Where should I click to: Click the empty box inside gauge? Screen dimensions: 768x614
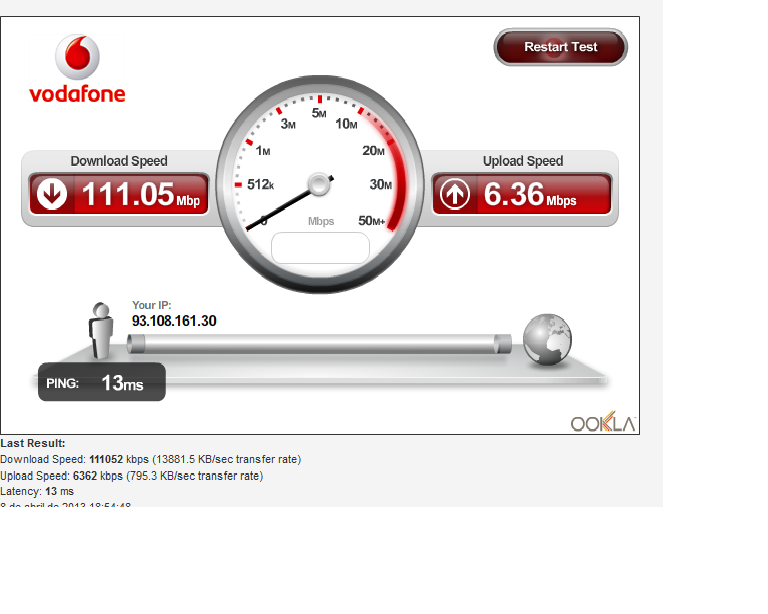(x=320, y=248)
